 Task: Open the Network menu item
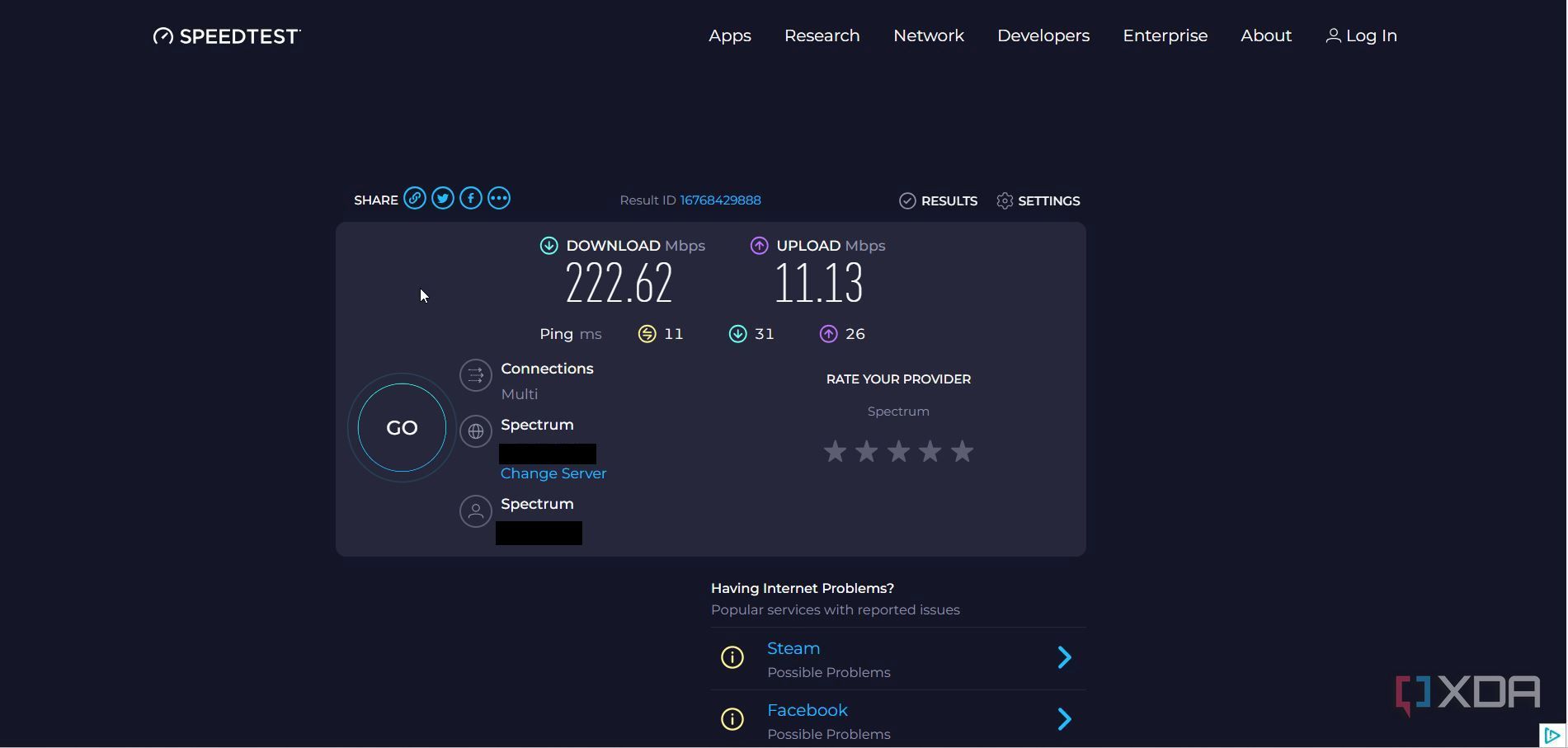(928, 35)
